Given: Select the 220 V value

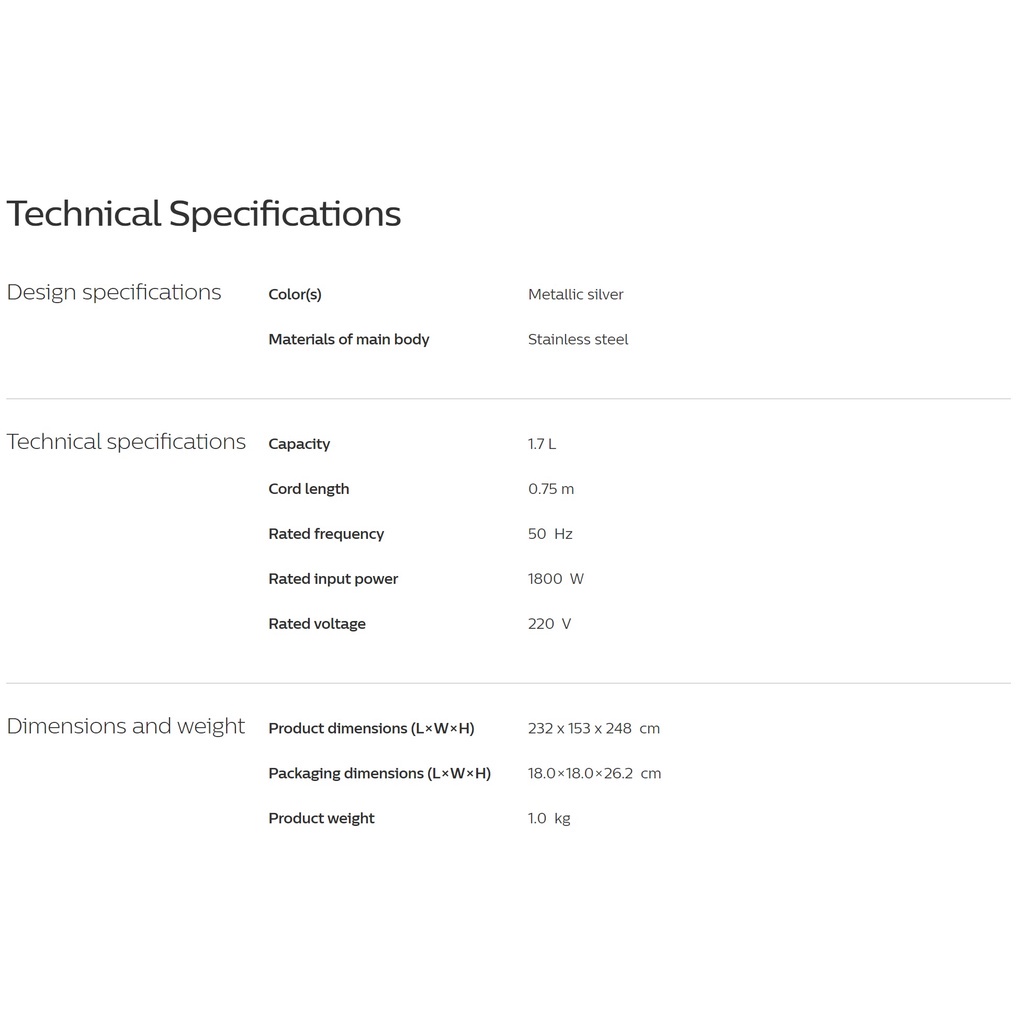Looking at the screenshot, I should tap(550, 624).
